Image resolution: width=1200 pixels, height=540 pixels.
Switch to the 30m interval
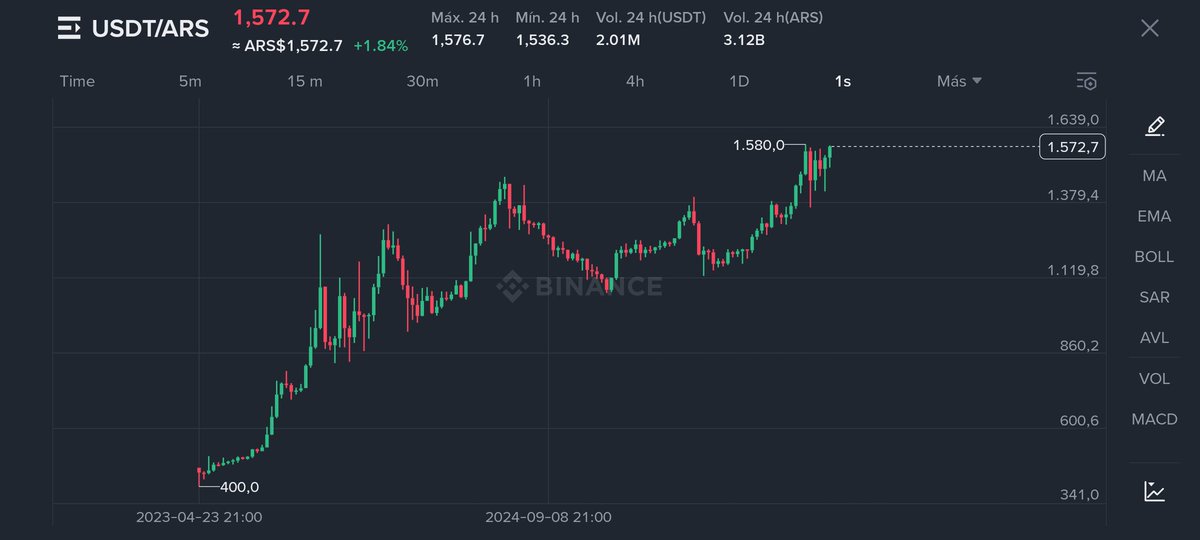(422, 81)
